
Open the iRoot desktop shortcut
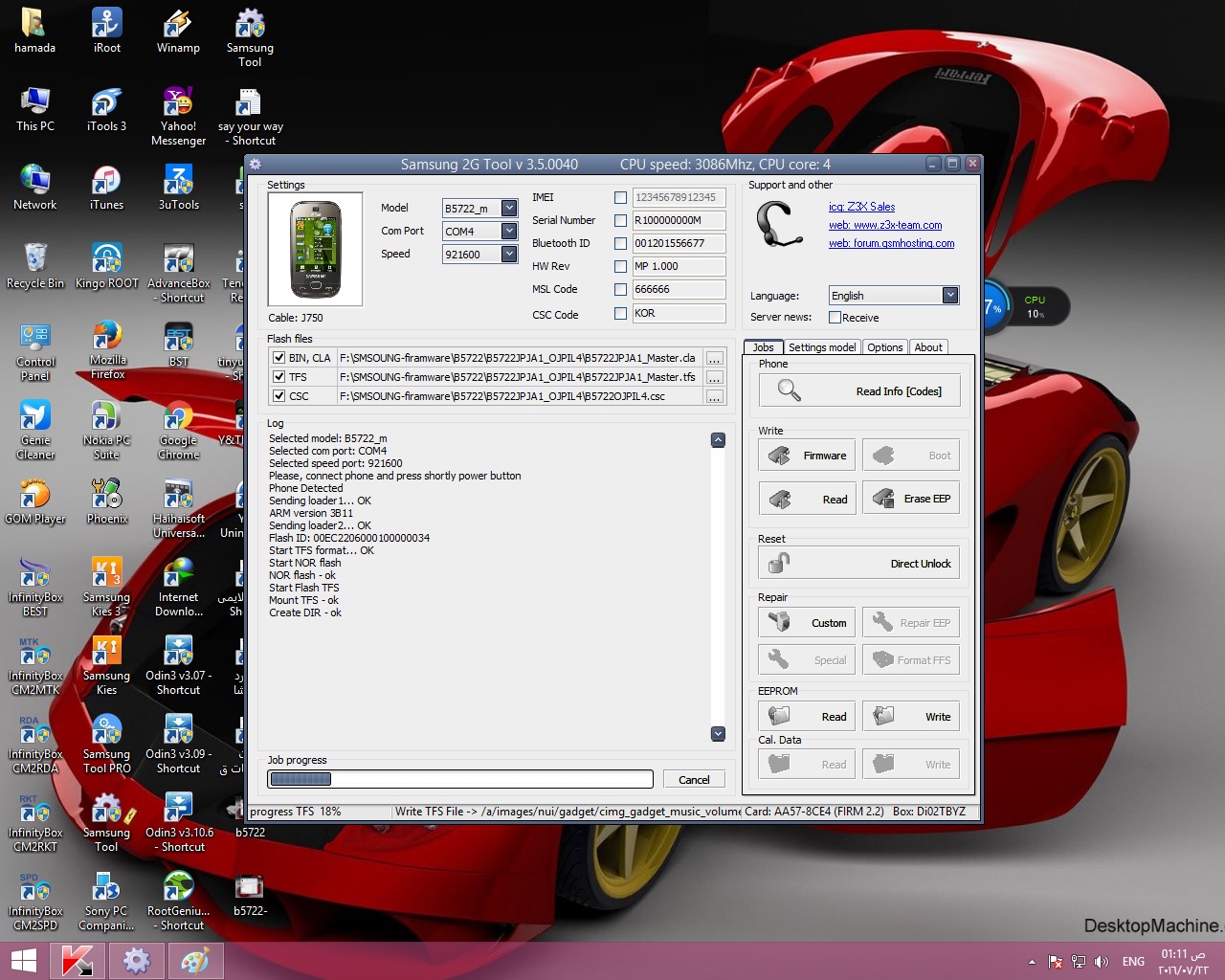pos(106,31)
